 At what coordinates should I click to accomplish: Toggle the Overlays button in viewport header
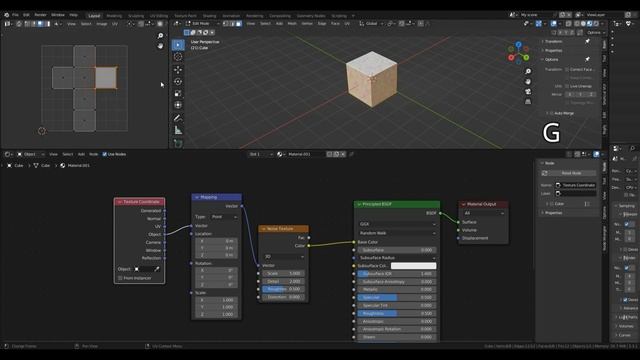point(553,24)
